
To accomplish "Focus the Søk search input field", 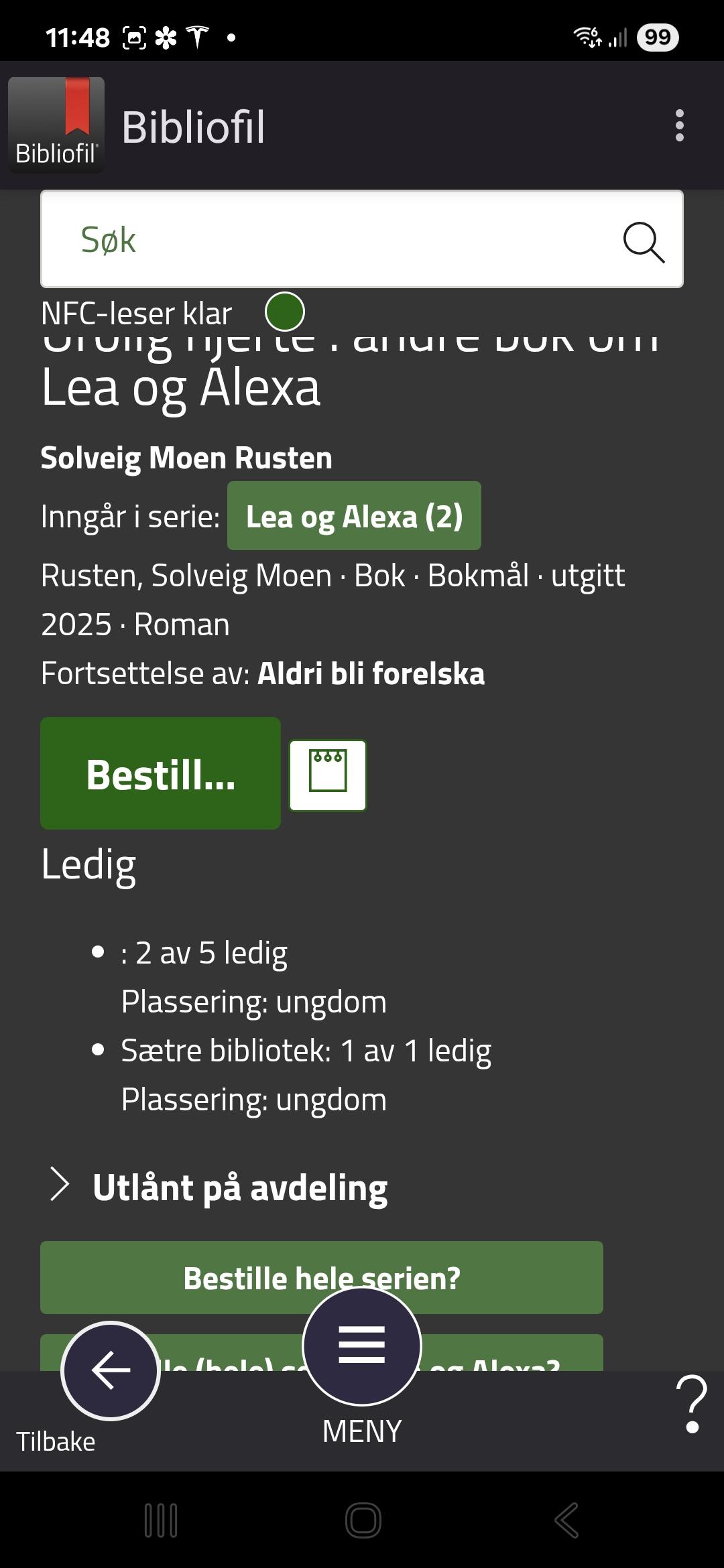I will tap(328, 239).
